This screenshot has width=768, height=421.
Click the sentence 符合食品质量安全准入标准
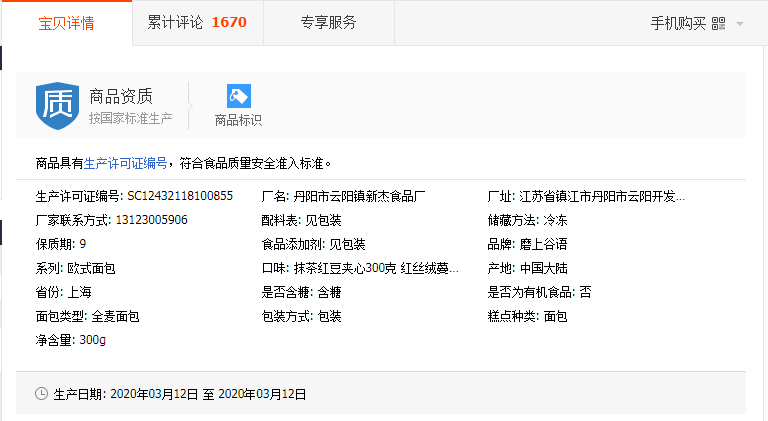252,164
